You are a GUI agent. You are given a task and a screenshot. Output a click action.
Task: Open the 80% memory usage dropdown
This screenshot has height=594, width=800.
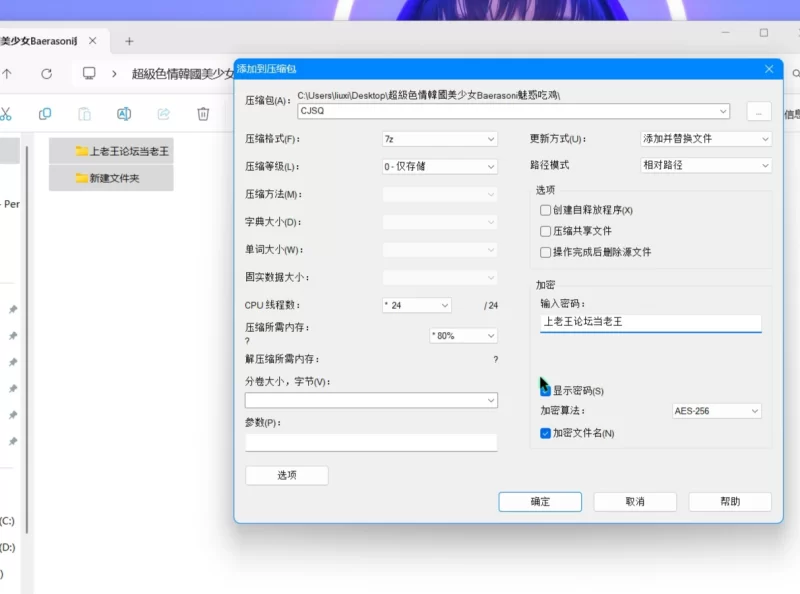(x=463, y=336)
